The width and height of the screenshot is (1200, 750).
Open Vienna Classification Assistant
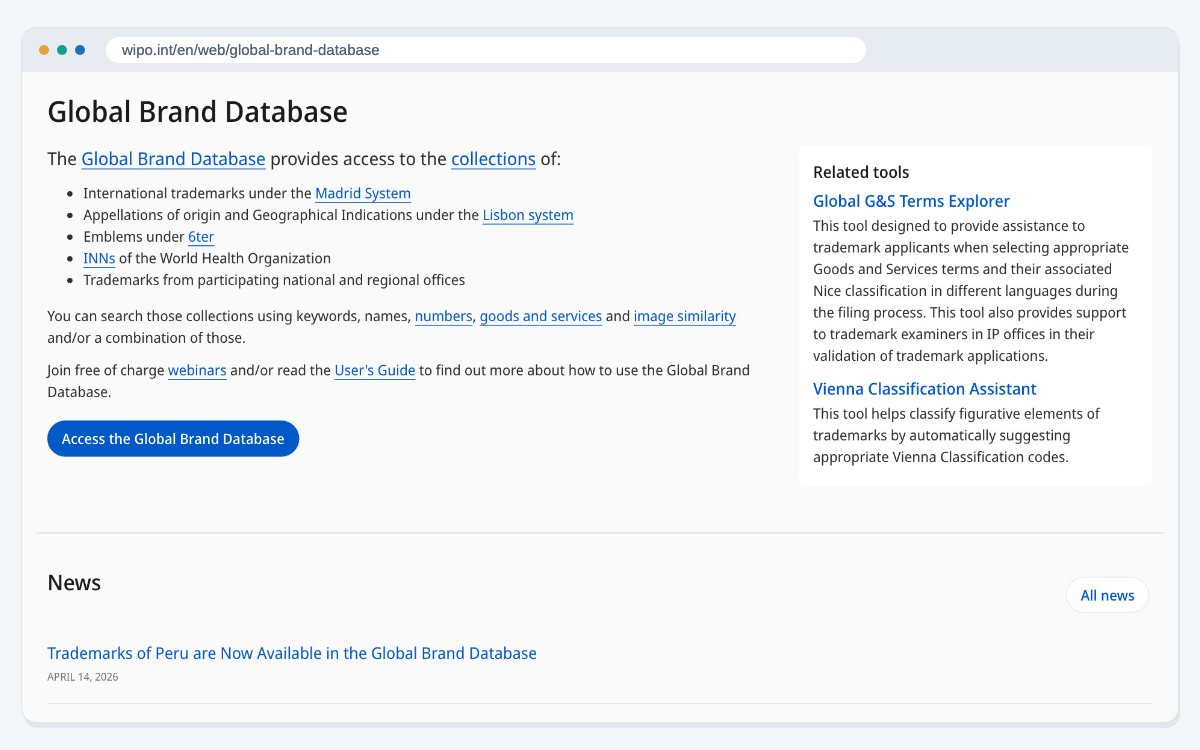[x=924, y=389]
